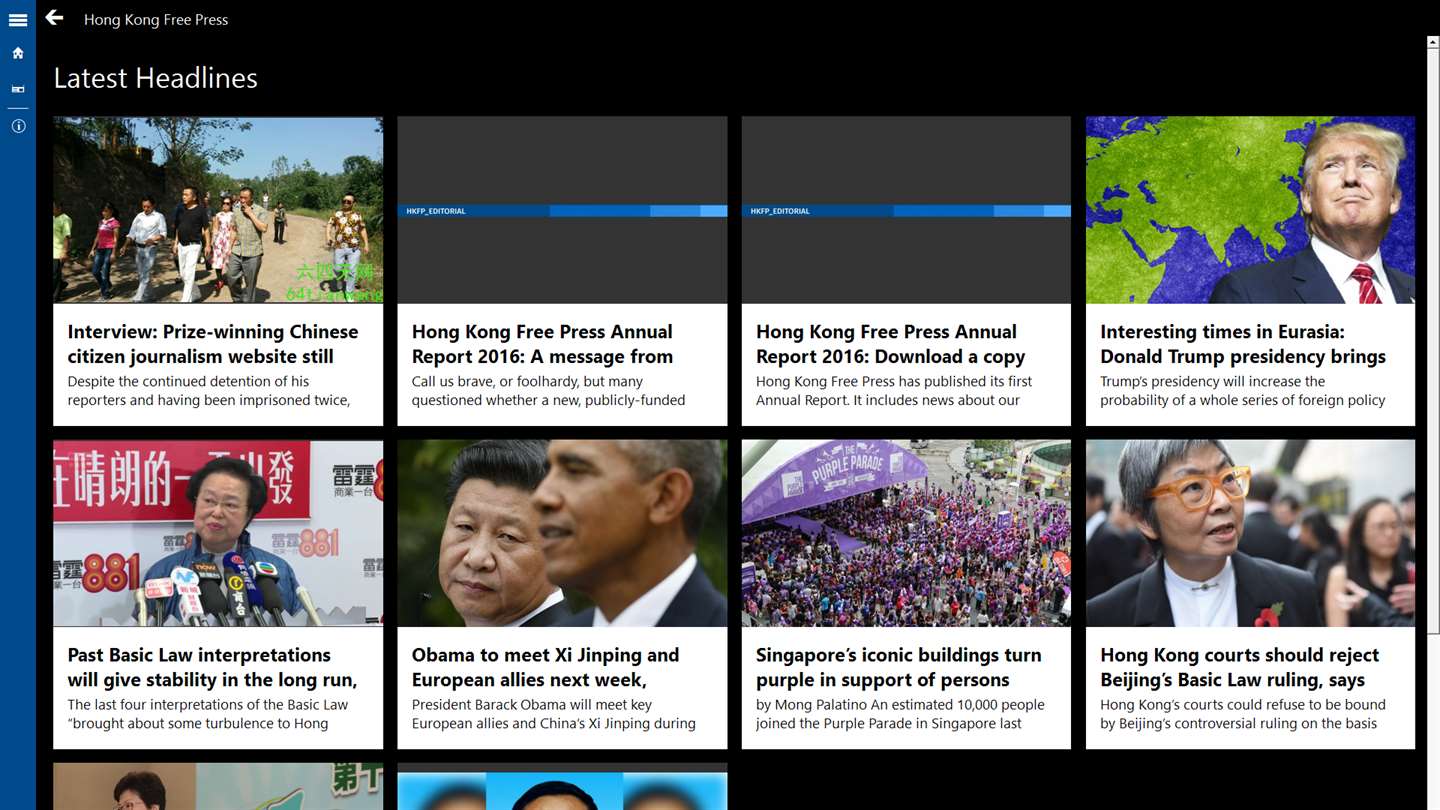Screen dimensions: 1440x810
Task: Click the scrollbar up arrow
Action: pyautogui.click(x=1433, y=42)
